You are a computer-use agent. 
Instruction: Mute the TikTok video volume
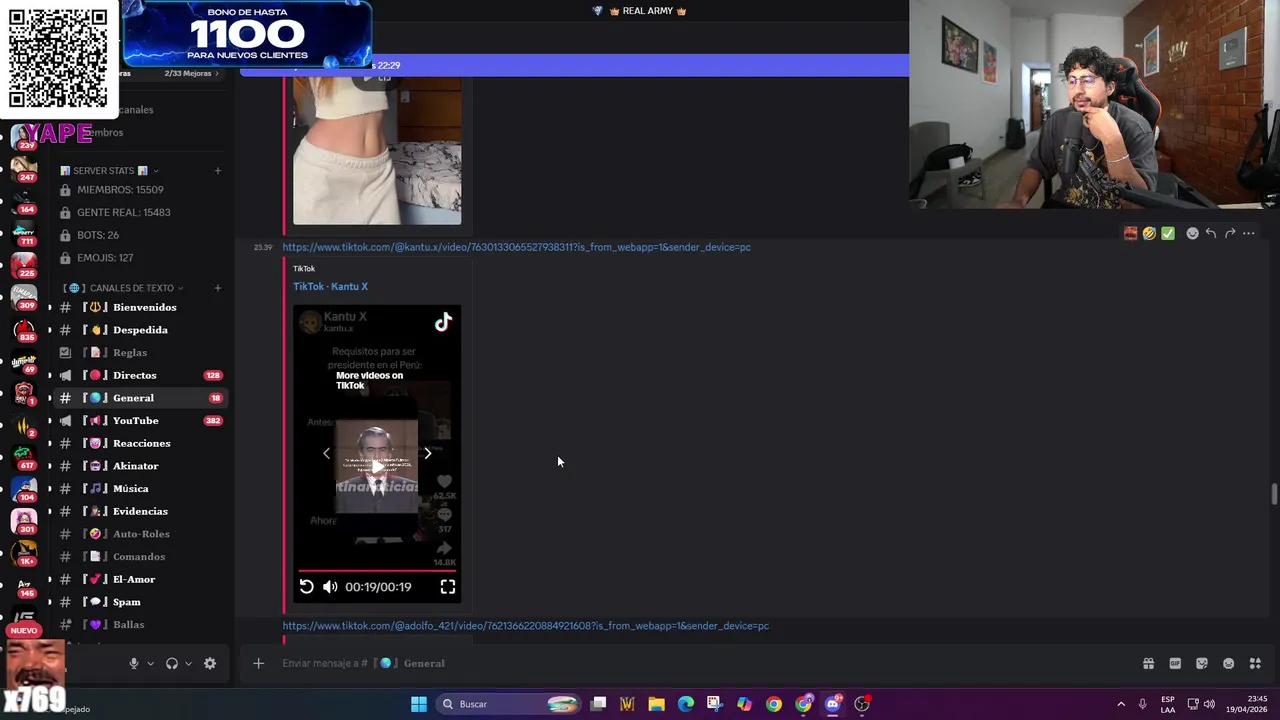(x=330, y=587)
